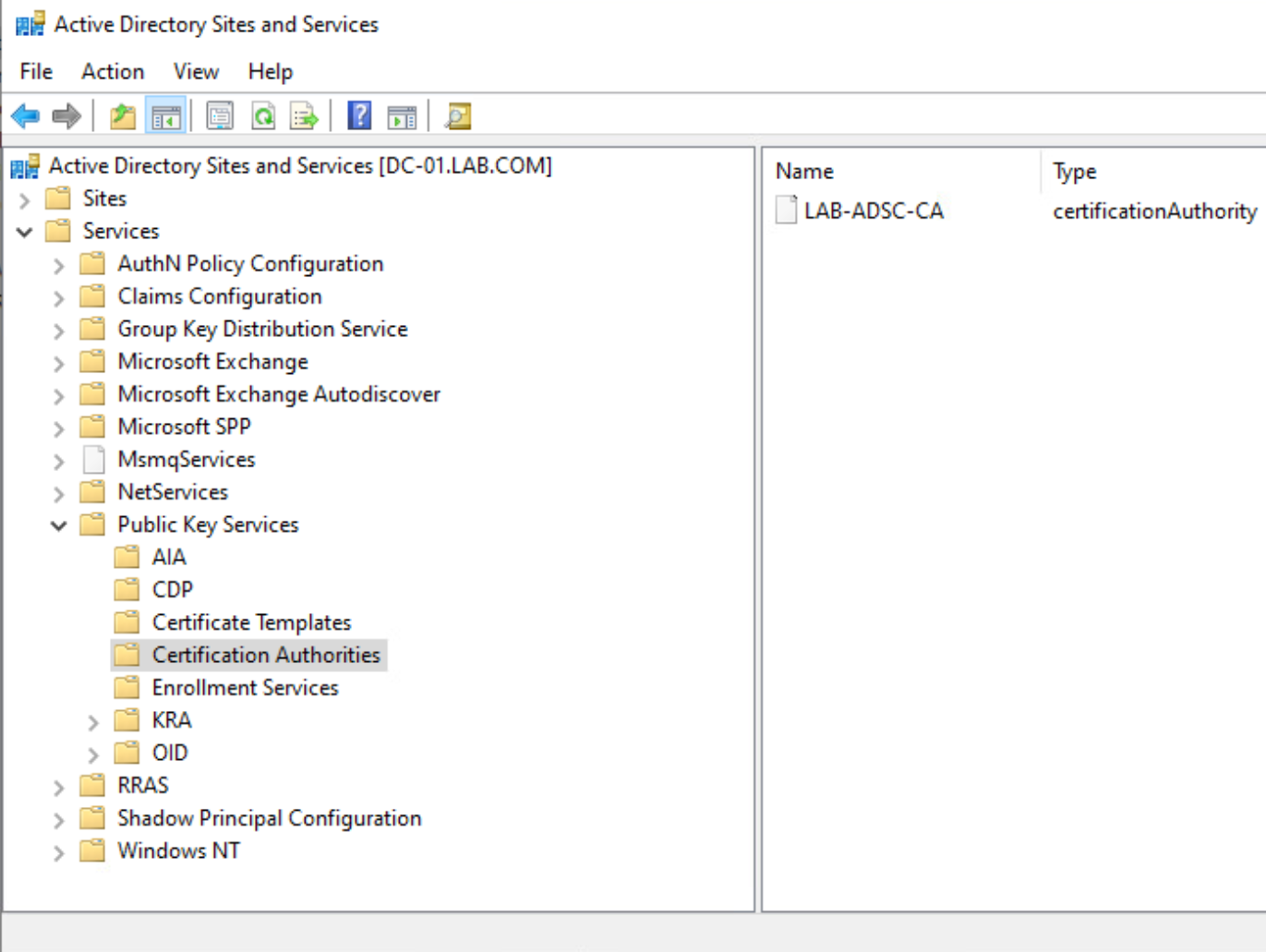Open the File menu

click(34, 71)
